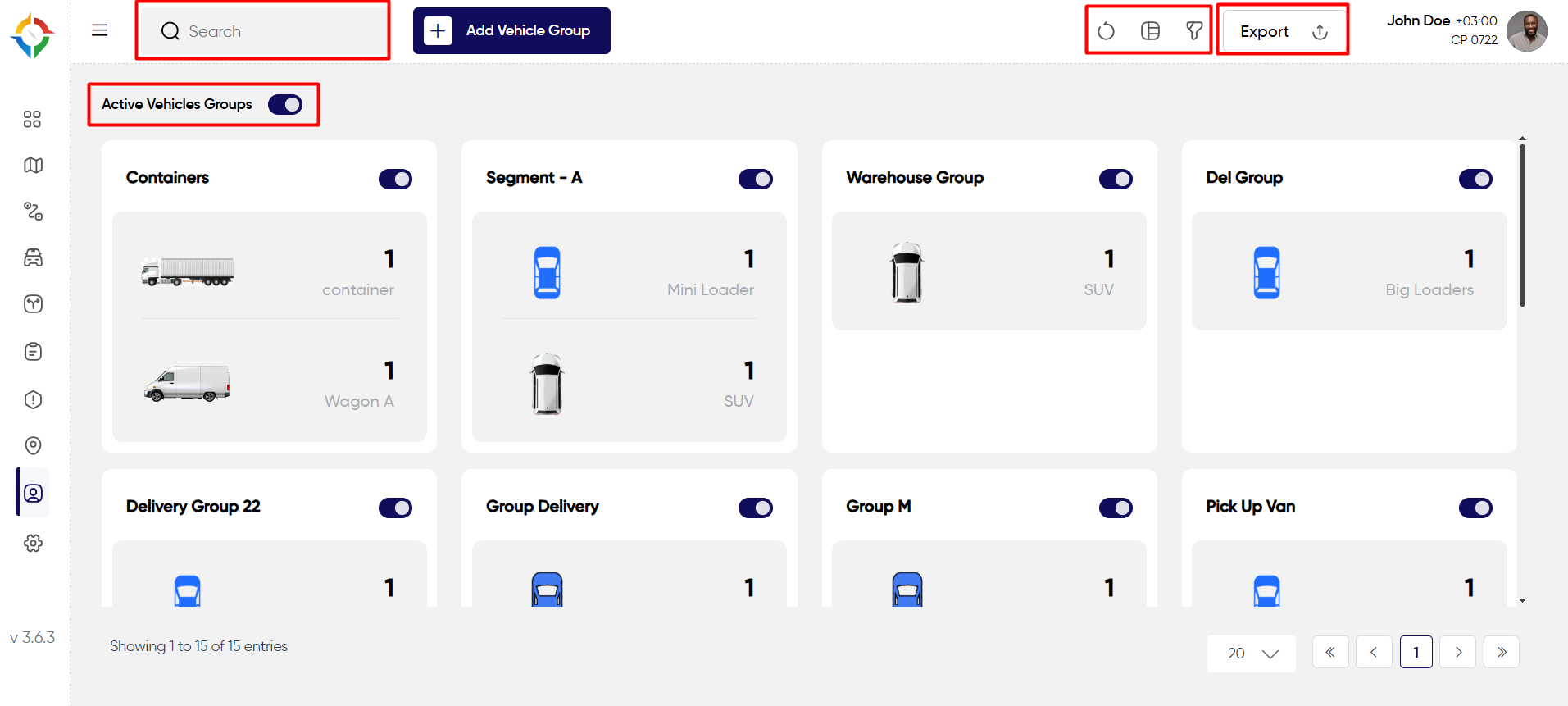Select page 1 in pagination
Image resolution: width=1568 pixels, height=706 pixels.
[x=1416, y=652]
